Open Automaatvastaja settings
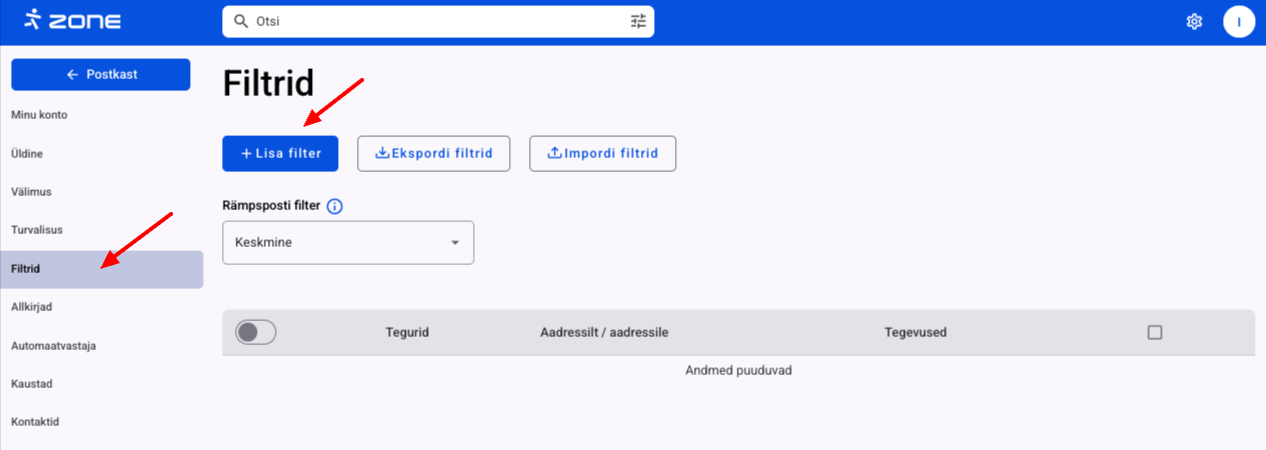This screenshot has width=1266, height=450. coord(54,346)
